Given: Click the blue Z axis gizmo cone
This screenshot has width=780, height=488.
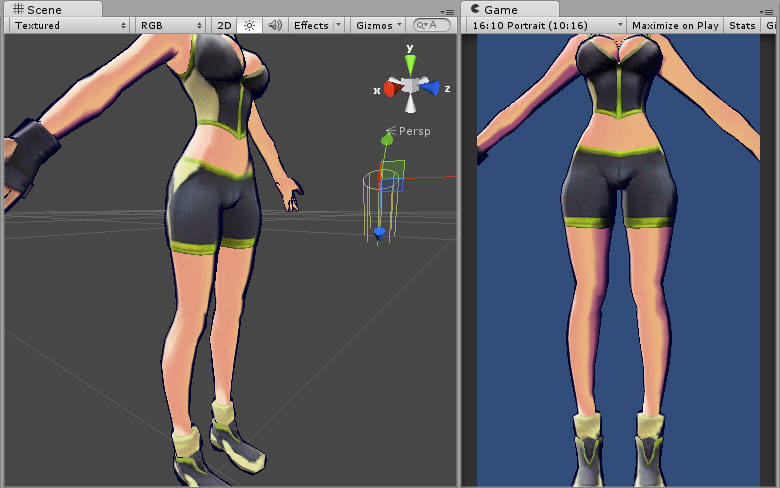Looking at the screenshot, I should pos(430,88).
